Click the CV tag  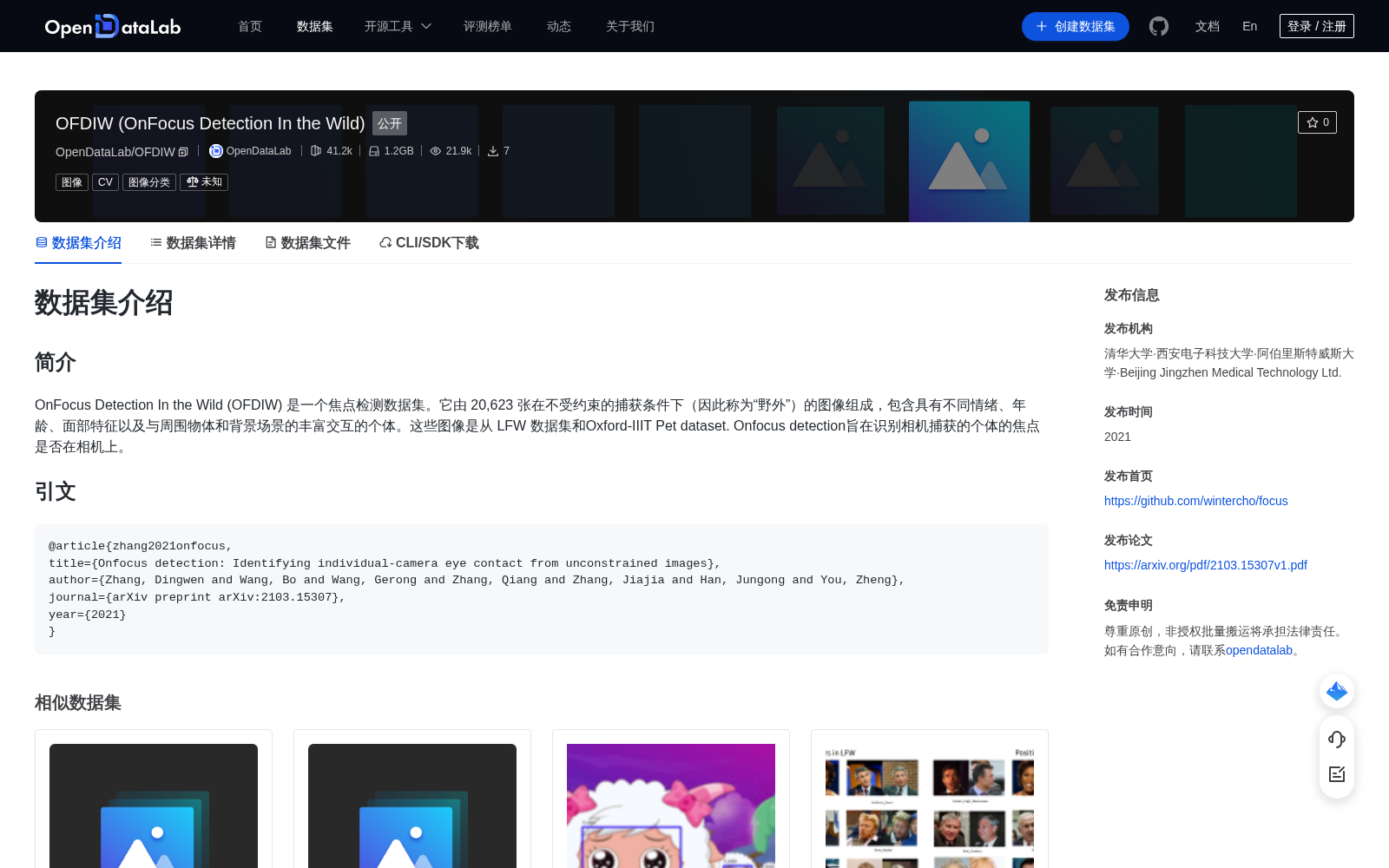click(105, 182)
